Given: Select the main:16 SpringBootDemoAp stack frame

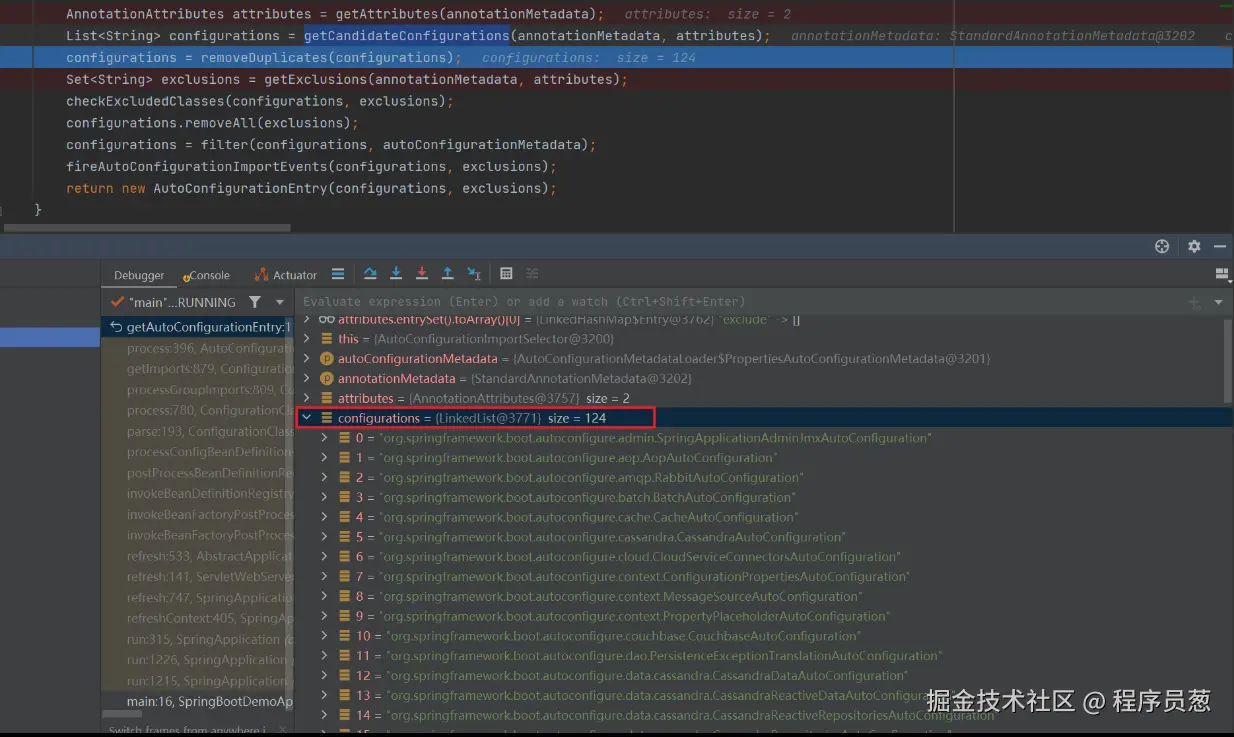Looking at the screenshot, I should [x=197, y=702].
